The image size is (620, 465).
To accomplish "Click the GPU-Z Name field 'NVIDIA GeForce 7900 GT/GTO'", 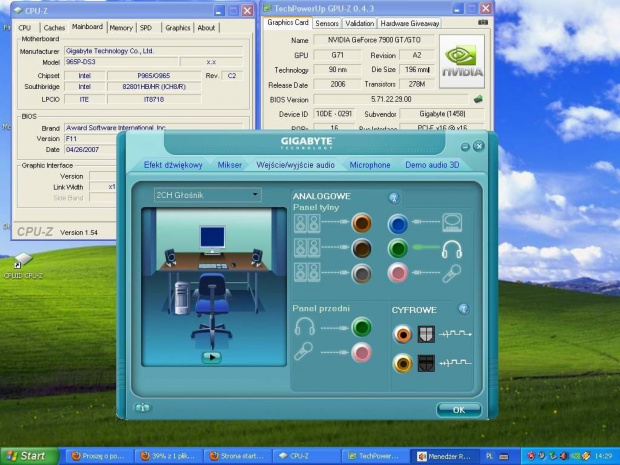I will [374, 40].
